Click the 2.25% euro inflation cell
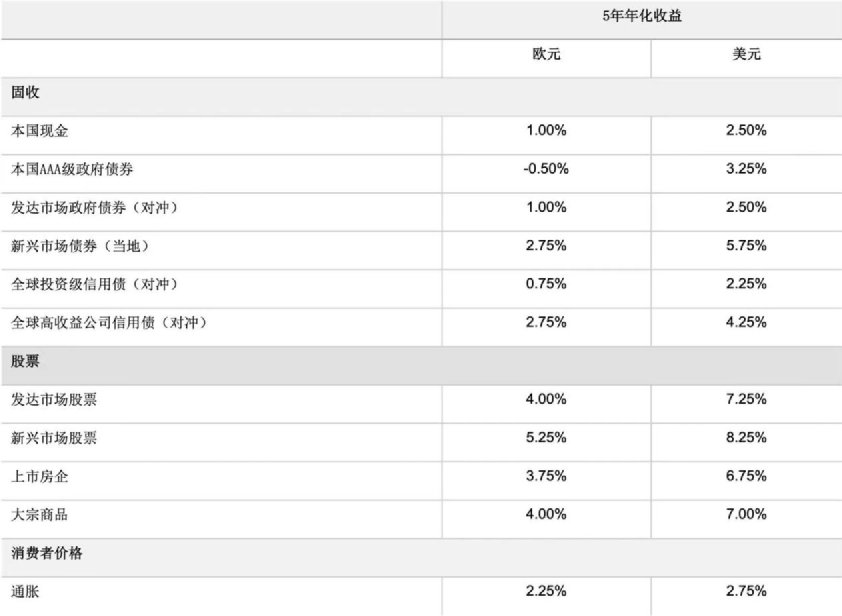The width and height of the screenshot is (842, 616). coord(546,592)
